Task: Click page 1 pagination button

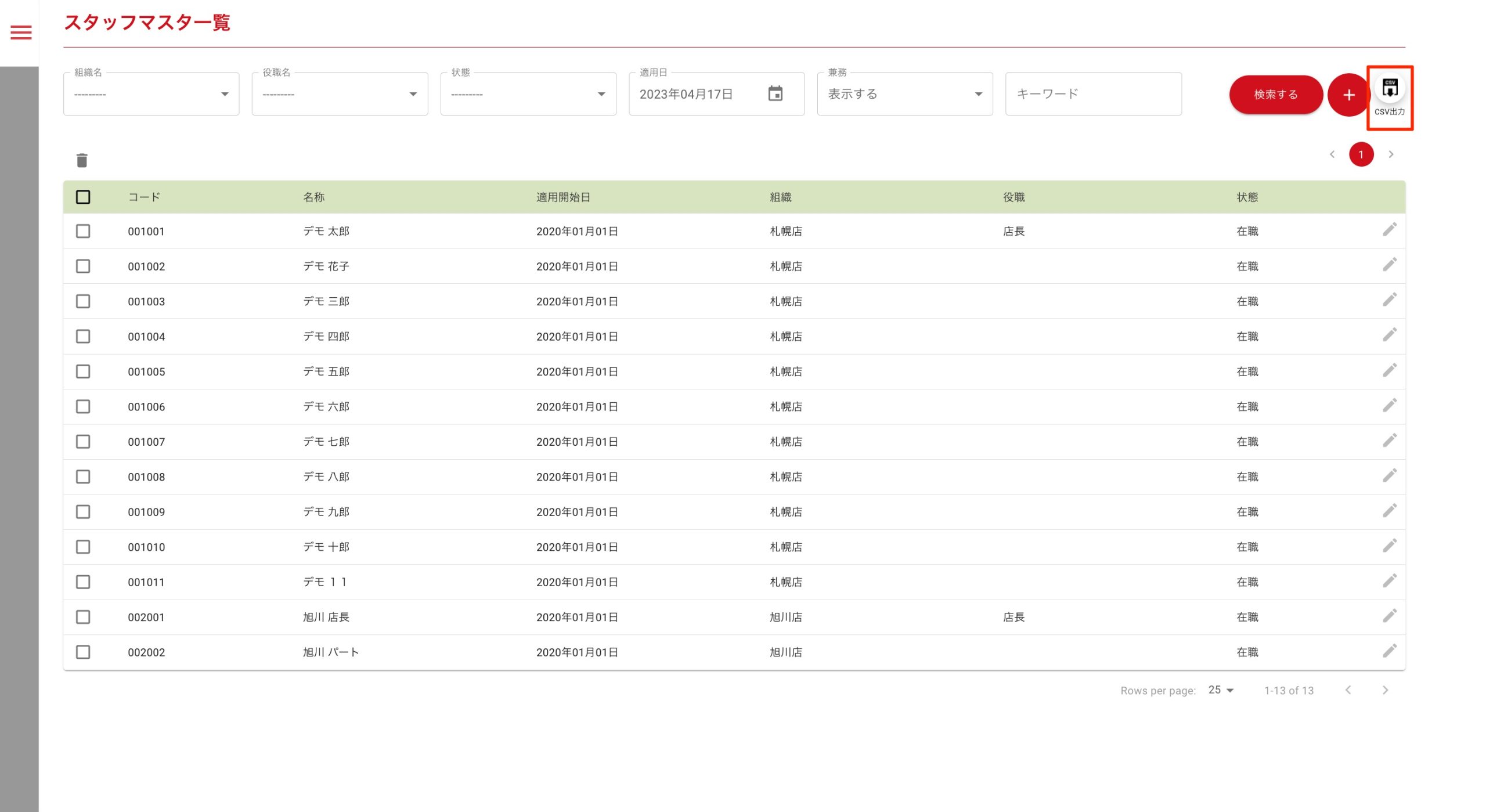Action: 1361,154
